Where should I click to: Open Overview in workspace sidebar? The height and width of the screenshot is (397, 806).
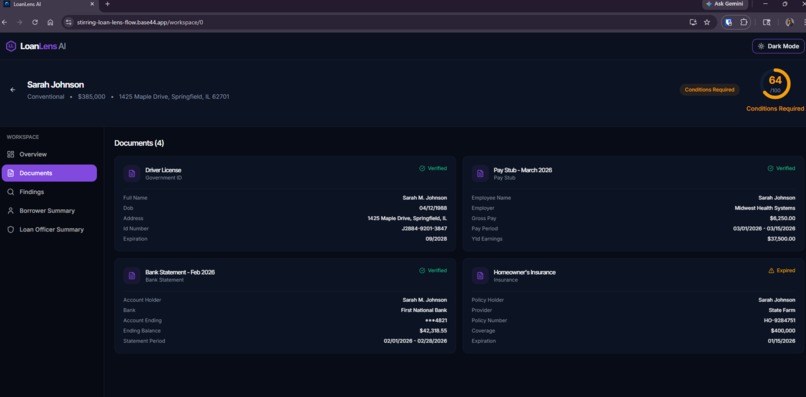[49, 154]
